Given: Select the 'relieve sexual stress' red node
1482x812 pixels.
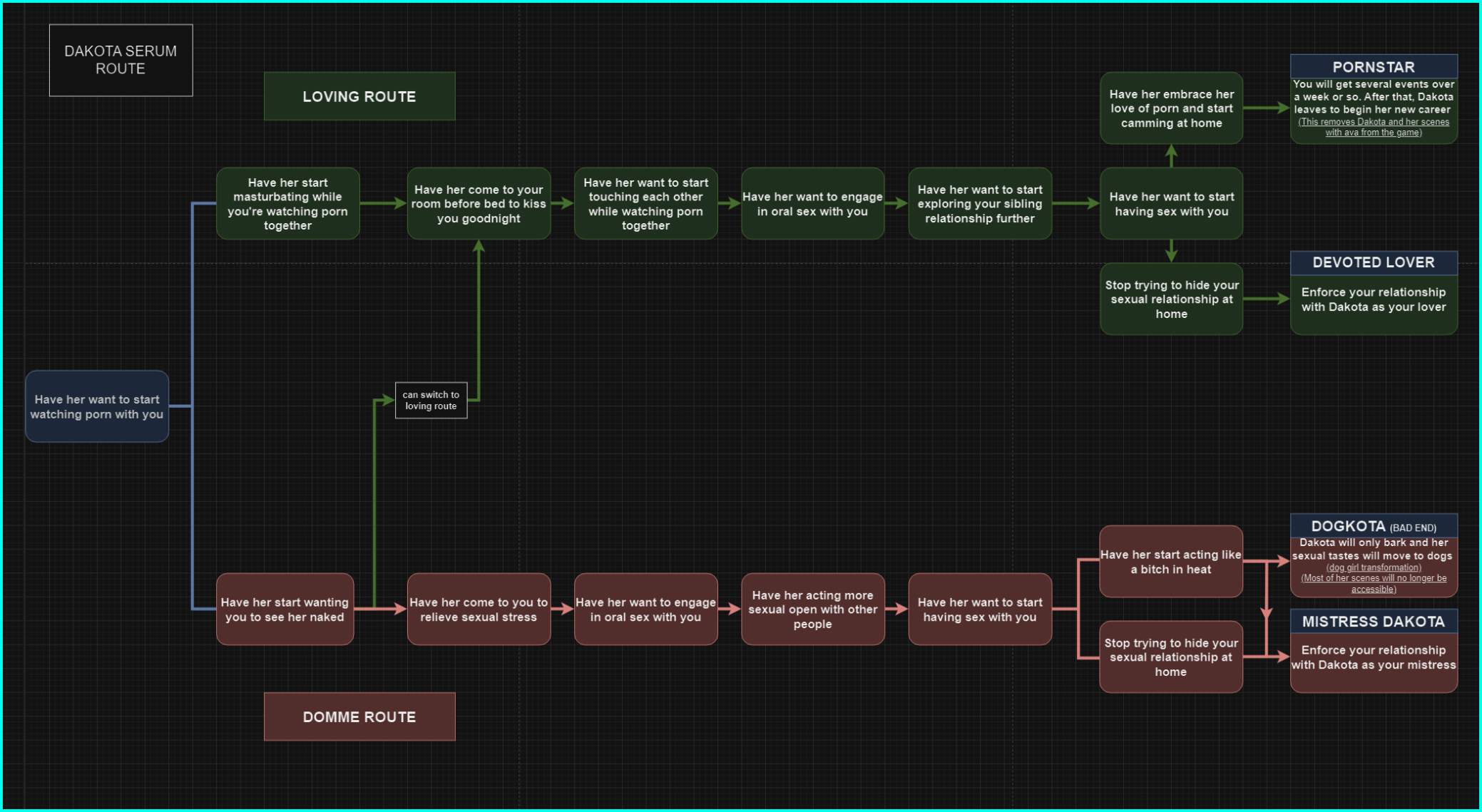Looking at the screenshot, I should pos(479,610).
